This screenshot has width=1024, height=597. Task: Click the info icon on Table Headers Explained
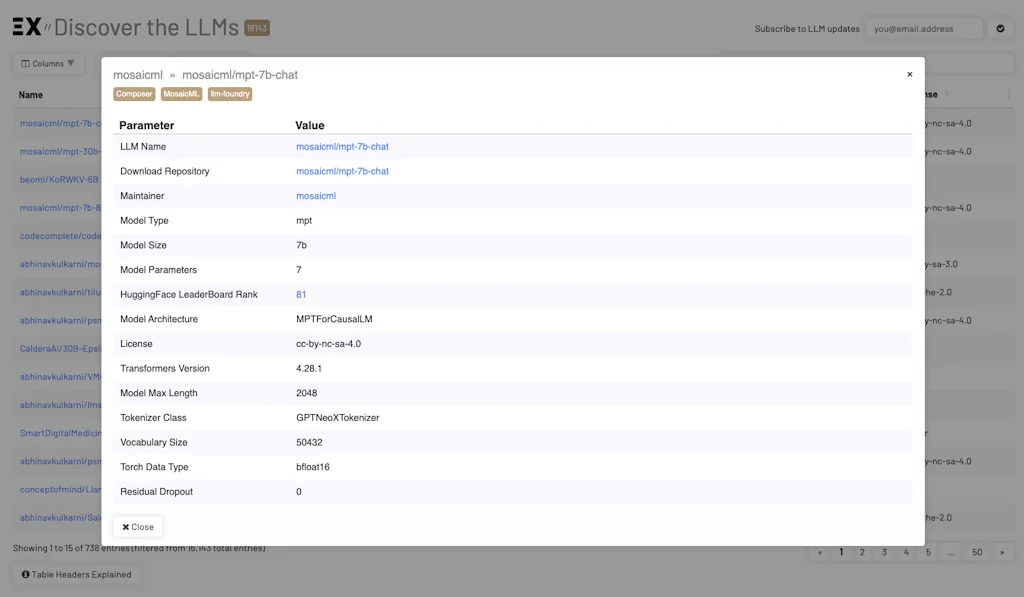(x=24, y=574)
